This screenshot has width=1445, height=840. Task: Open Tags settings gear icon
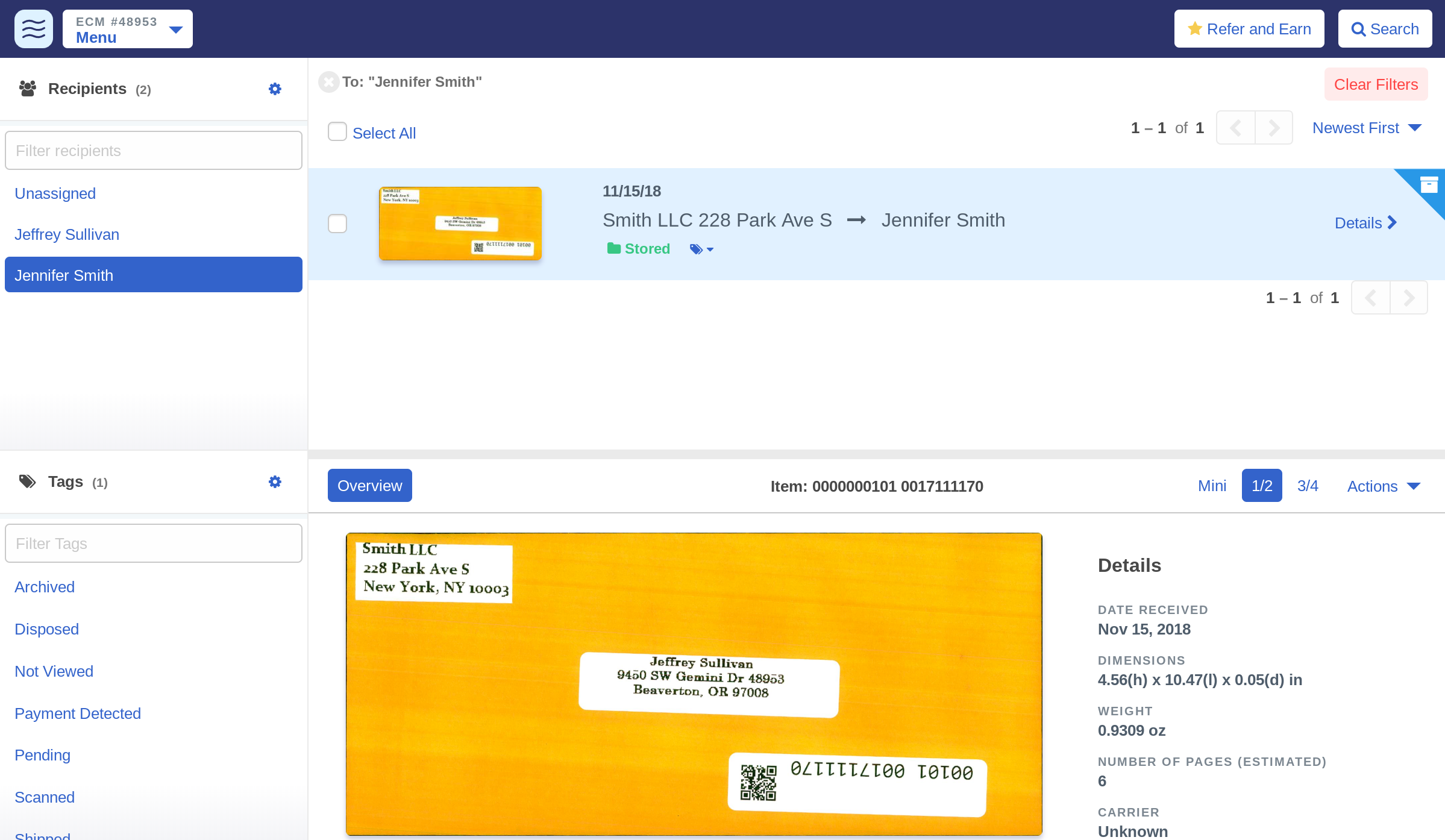click(275, 482)
